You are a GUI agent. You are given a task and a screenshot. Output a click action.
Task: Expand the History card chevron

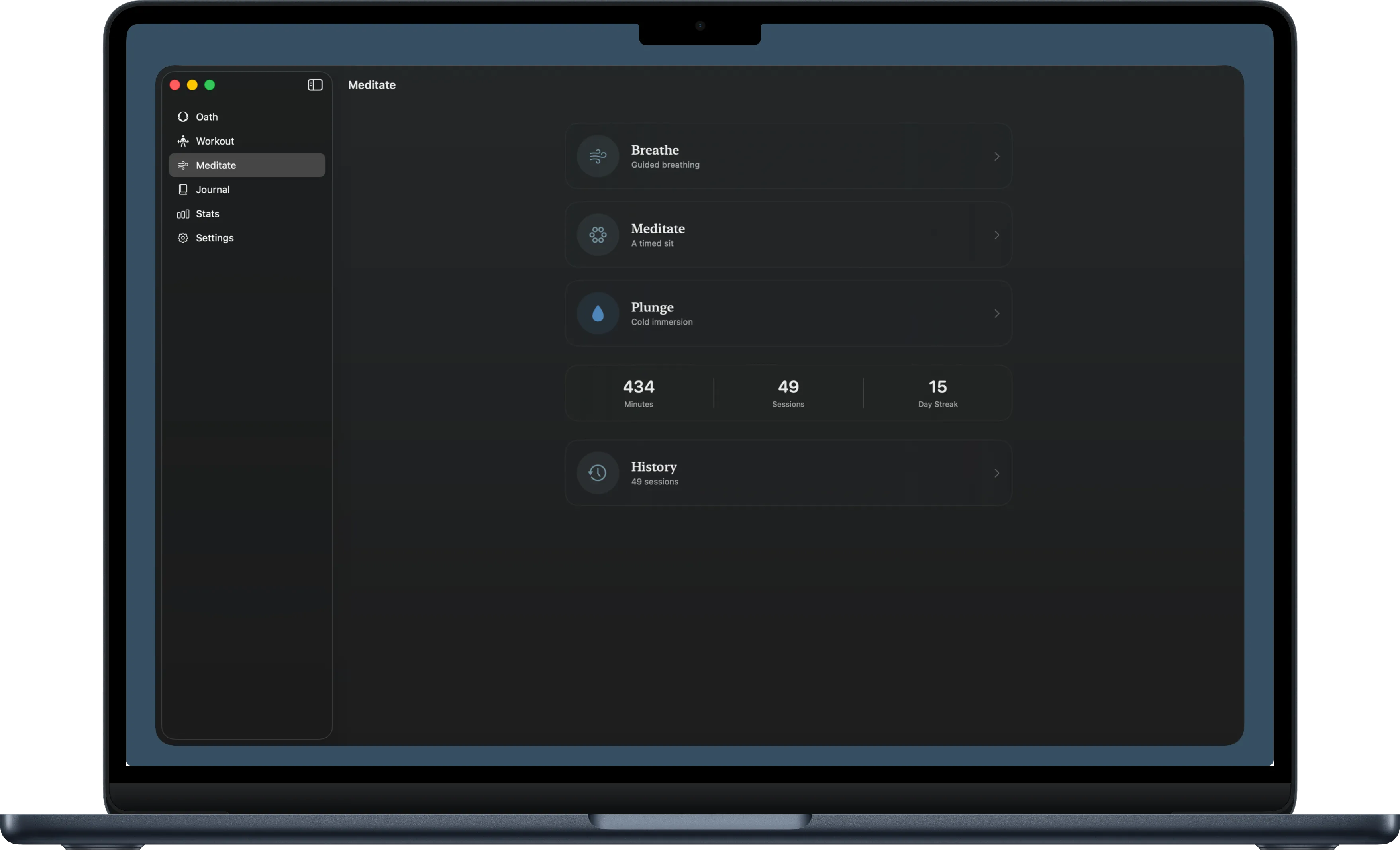point(996,473)
